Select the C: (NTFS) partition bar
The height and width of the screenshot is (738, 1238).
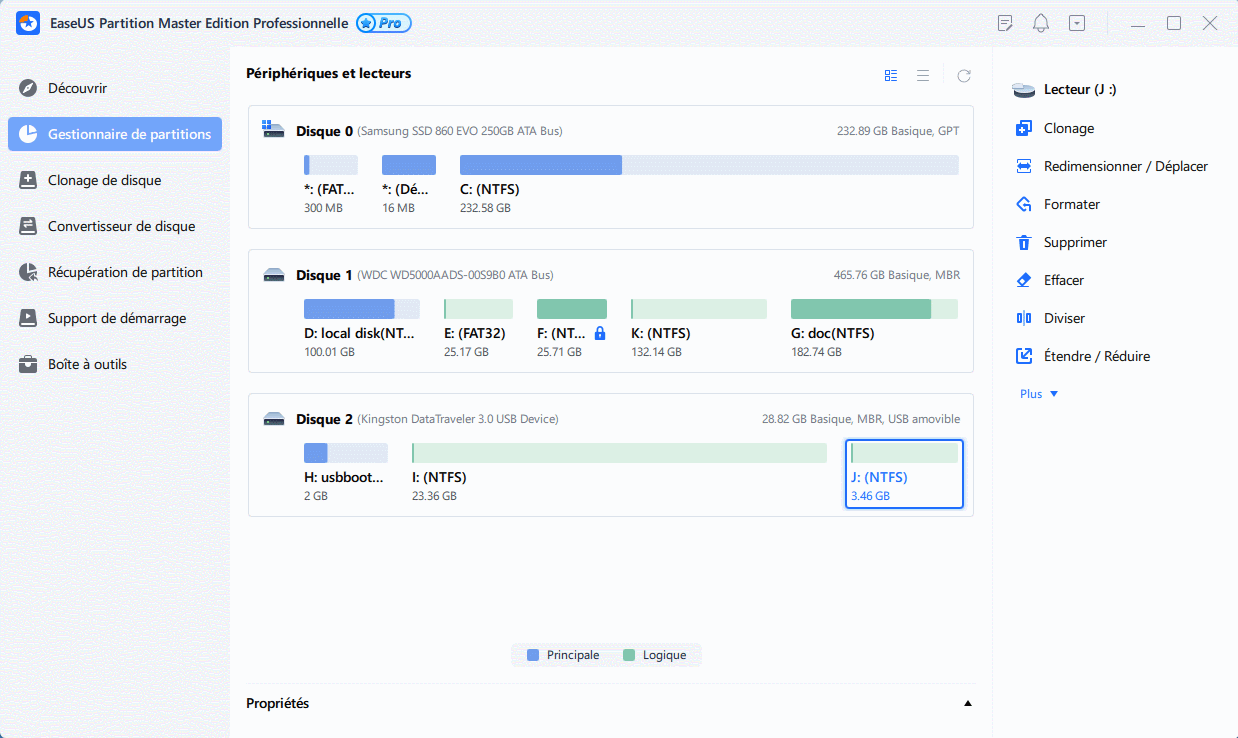coord(708,165)
